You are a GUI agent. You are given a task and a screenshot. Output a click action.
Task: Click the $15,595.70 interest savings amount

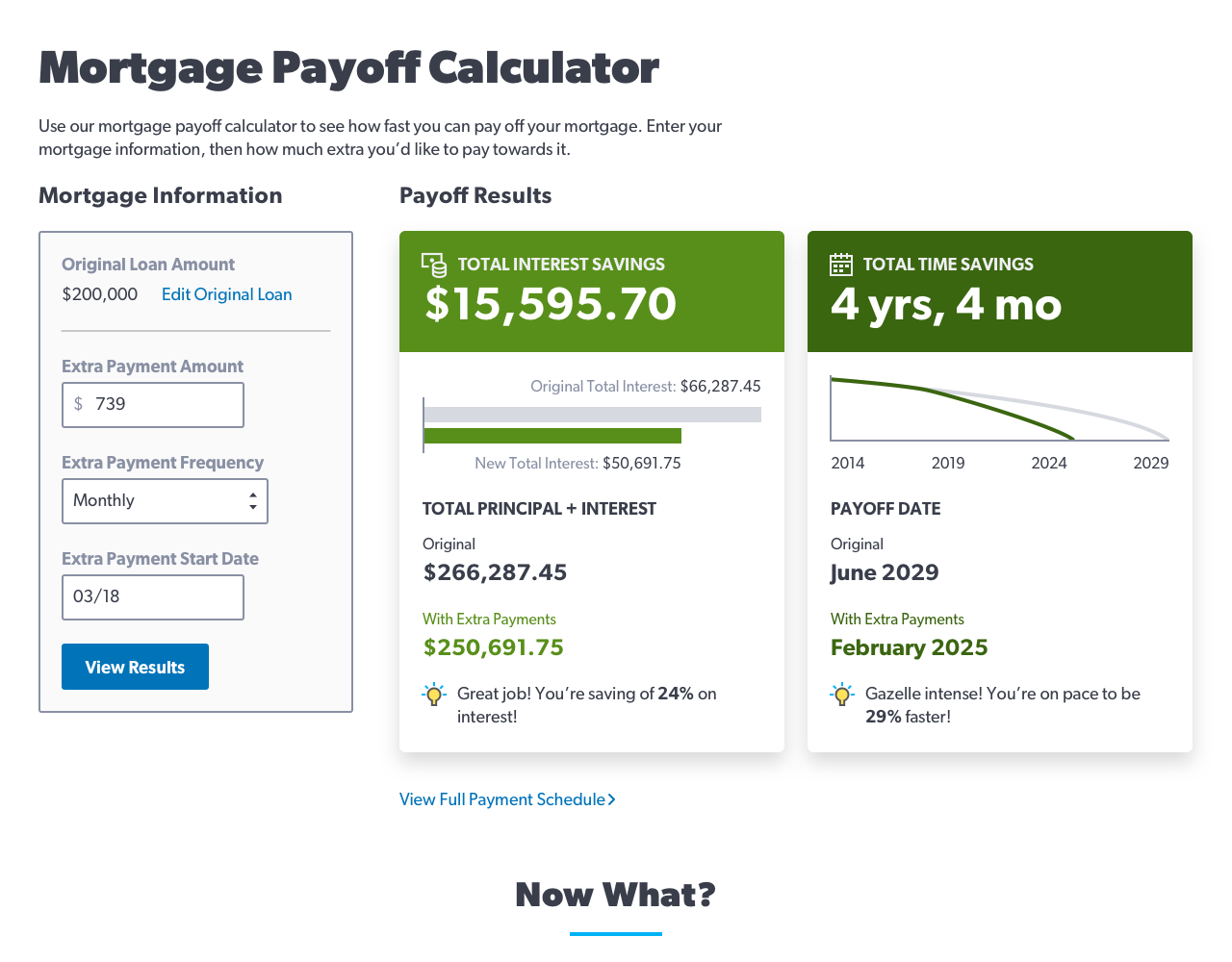[551, 304]
